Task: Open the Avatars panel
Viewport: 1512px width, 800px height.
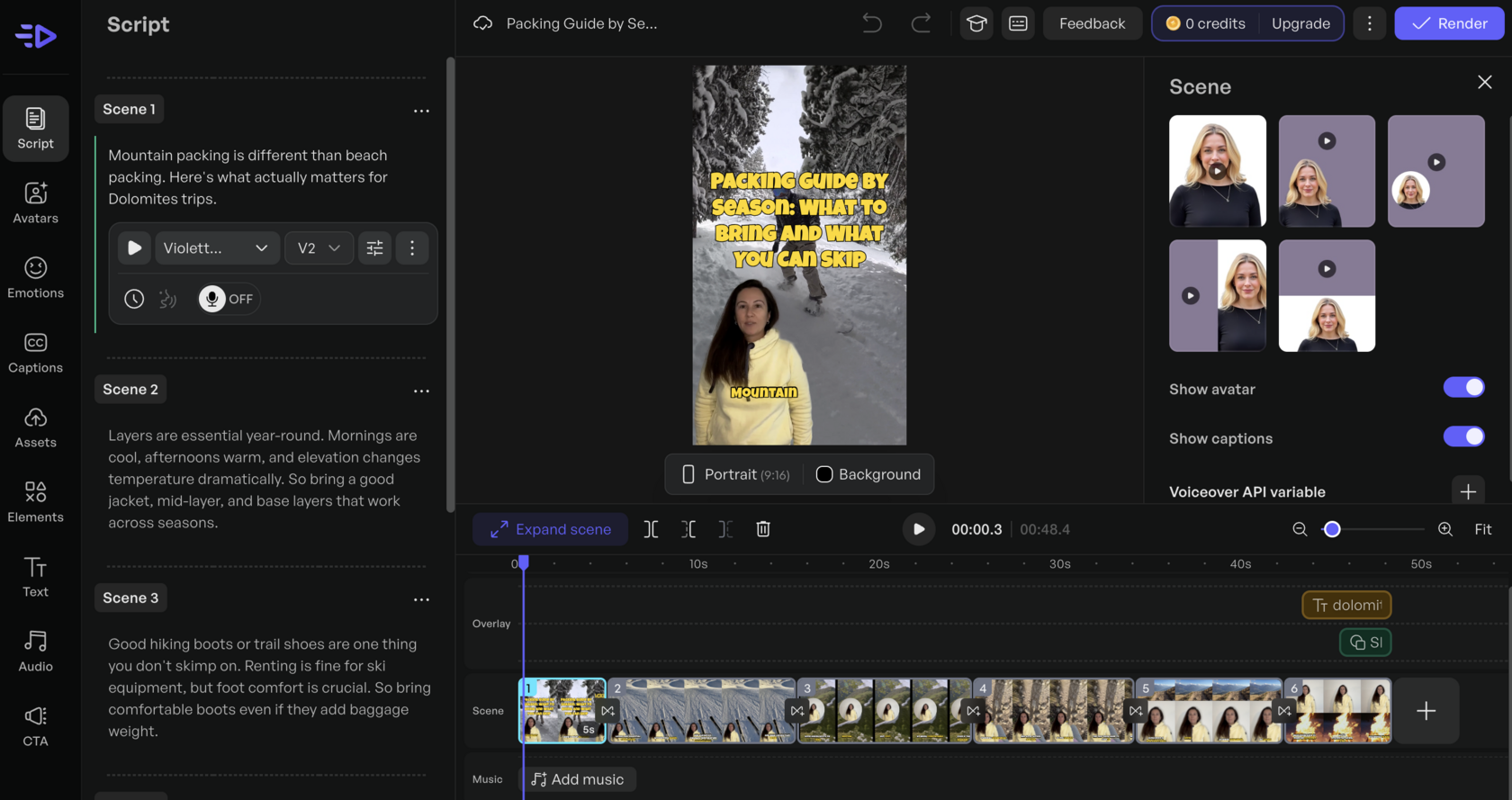Action: pos(35,203)
